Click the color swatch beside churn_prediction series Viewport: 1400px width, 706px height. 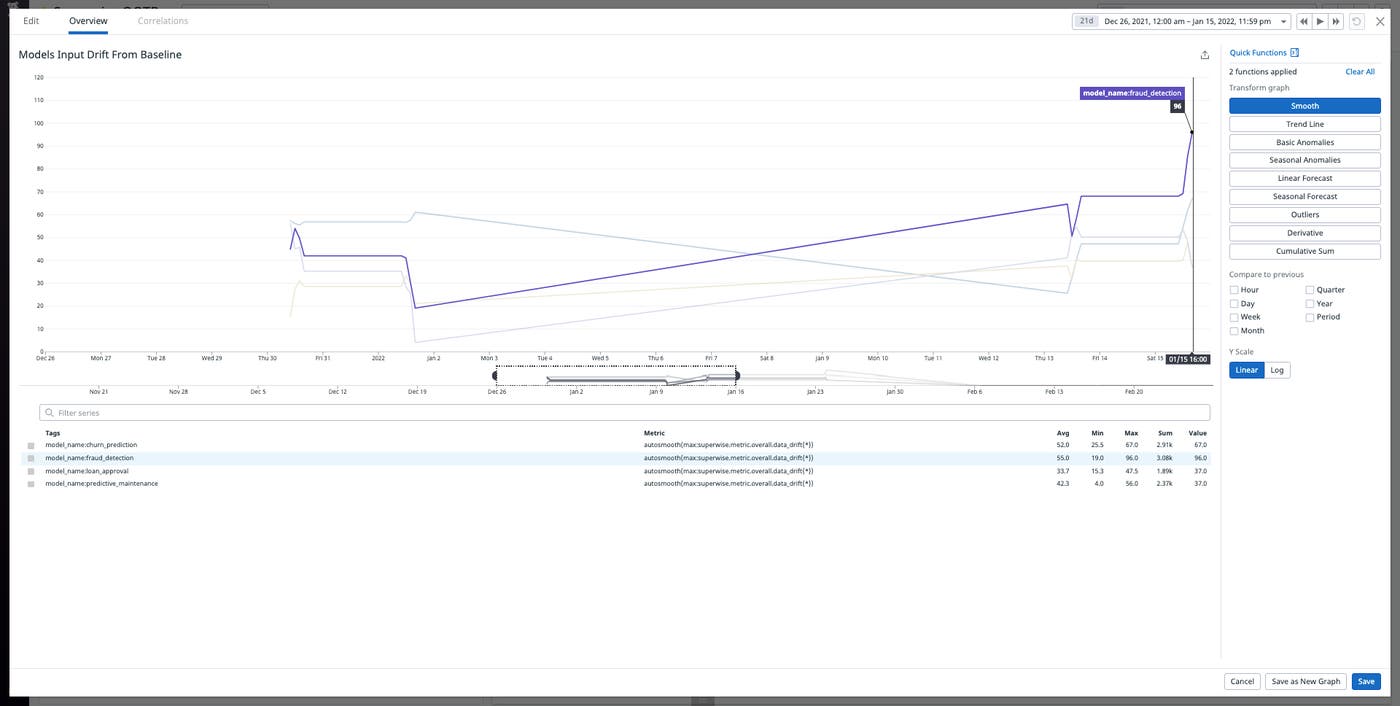pyautogui.click(x=30, y=444)
